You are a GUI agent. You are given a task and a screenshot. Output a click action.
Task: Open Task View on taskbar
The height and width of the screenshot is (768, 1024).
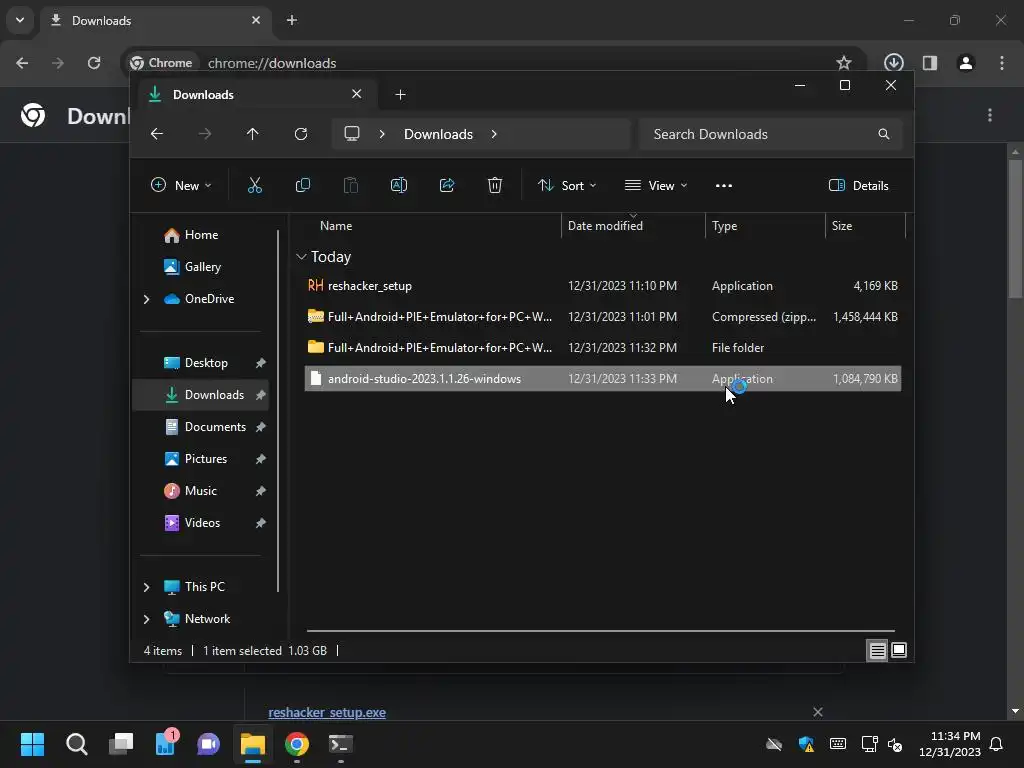click(x=121, y=744)
